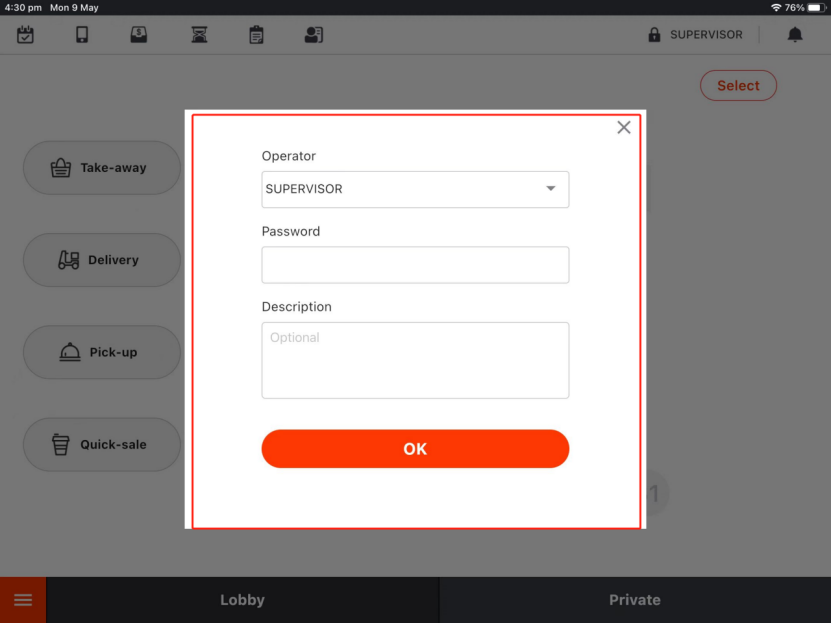Open the cash drawer icon
This screenshot has height=623, width=831.
139,35
